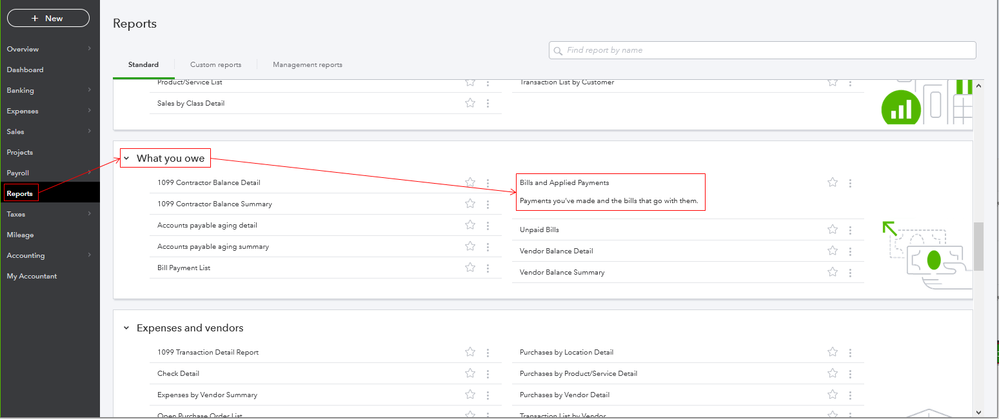The width and height of the screenshot is (999, 419).
Task: Star the Unpaid Bills report
Action: click(833, 230)
